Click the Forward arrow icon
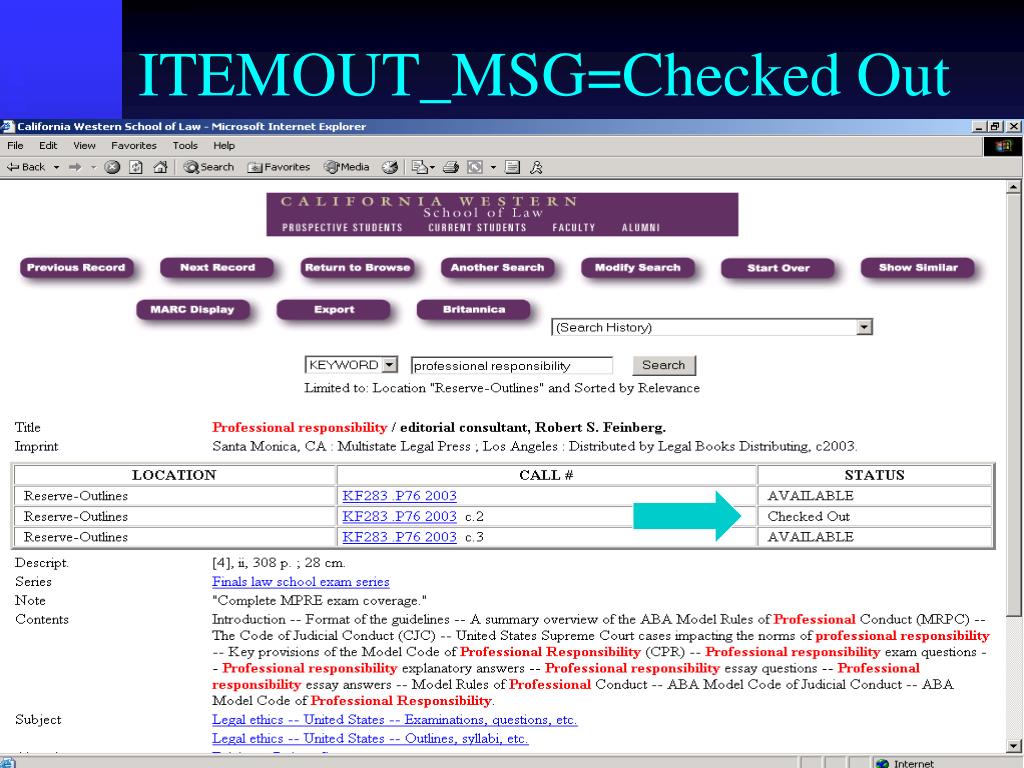This screenshot has width=1024, height=768. (x=75, y=167)
